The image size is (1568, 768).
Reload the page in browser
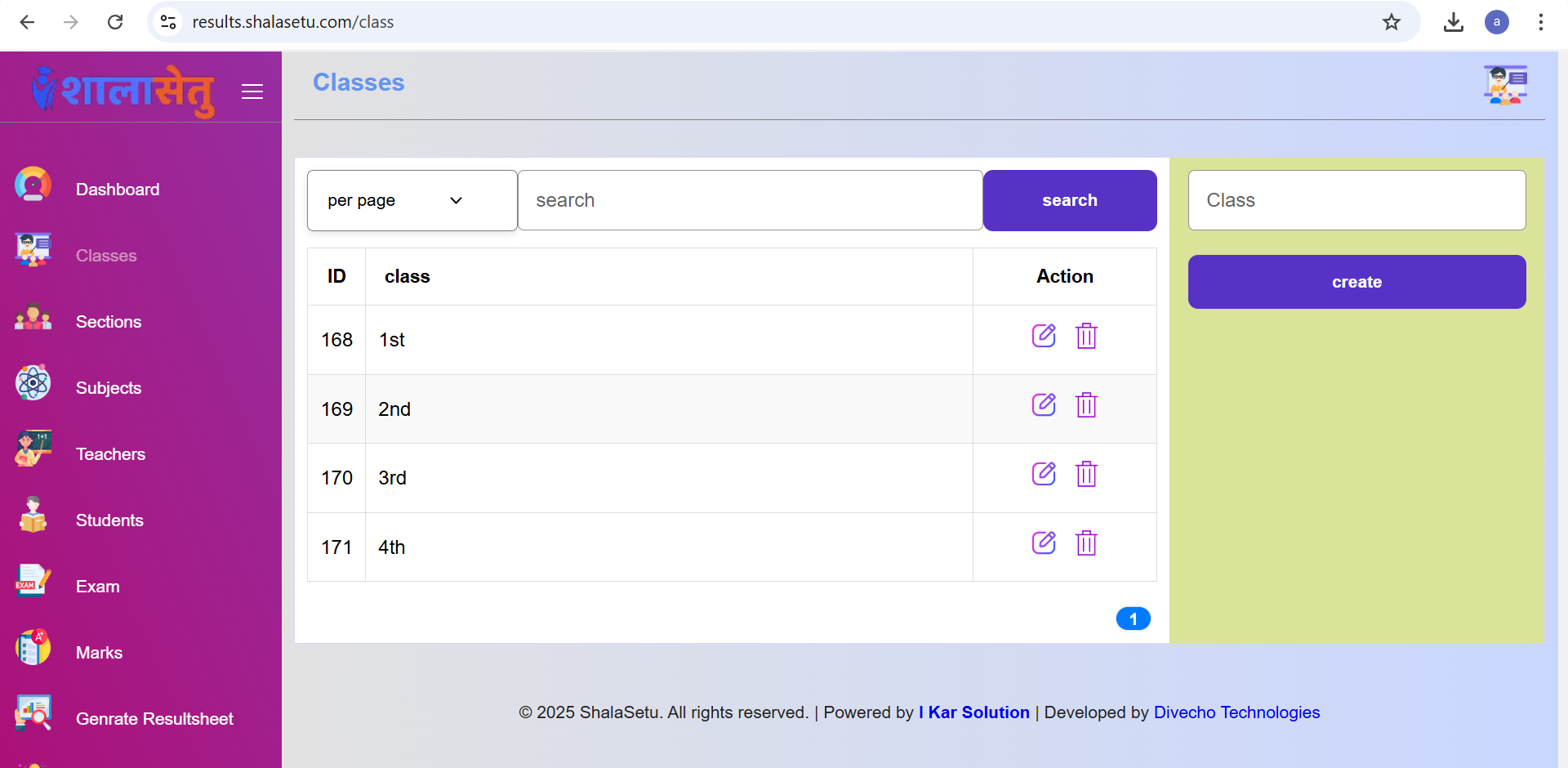(115, 22)
